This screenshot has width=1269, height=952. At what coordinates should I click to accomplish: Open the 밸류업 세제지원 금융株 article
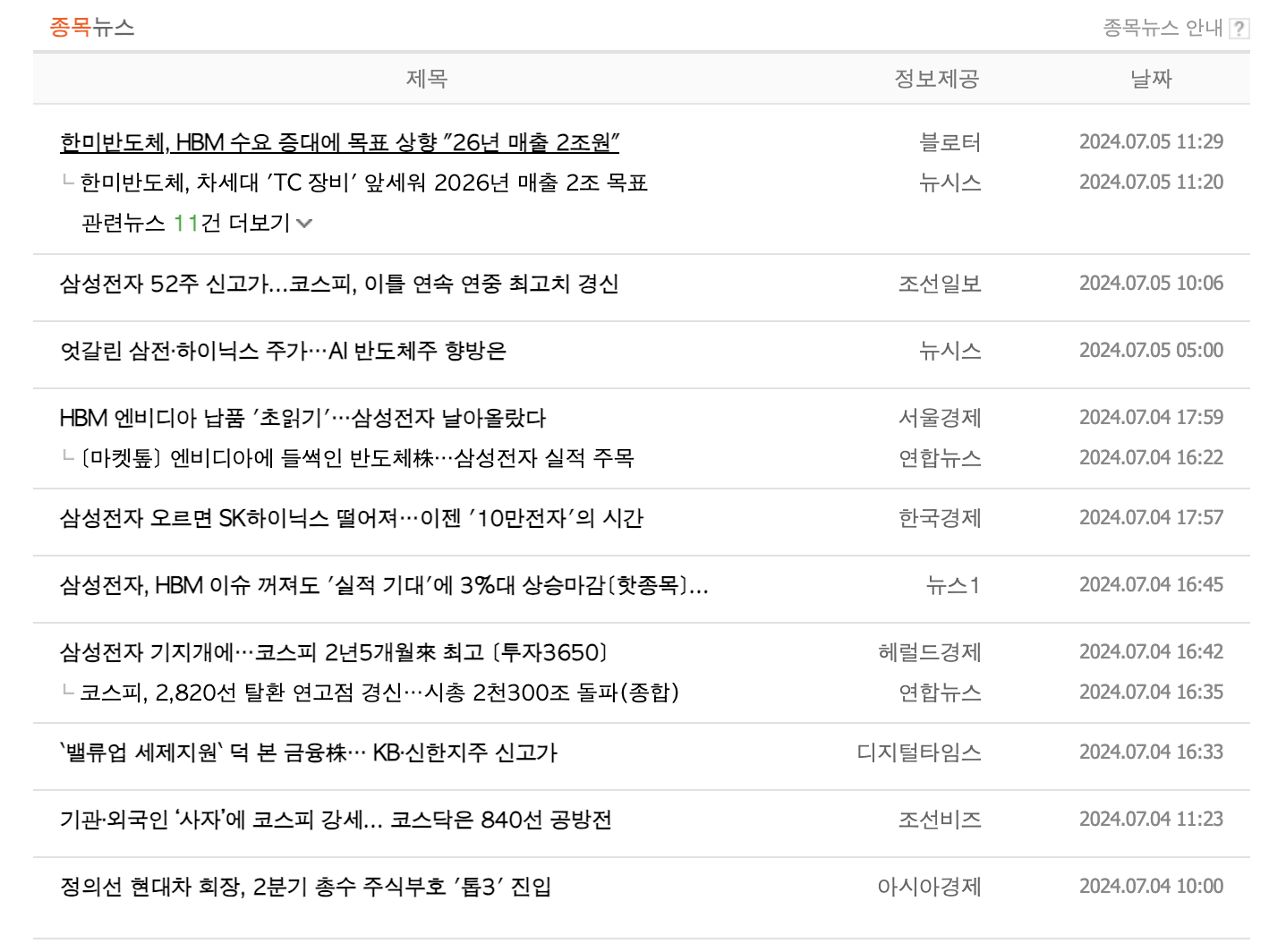point(309,753)
